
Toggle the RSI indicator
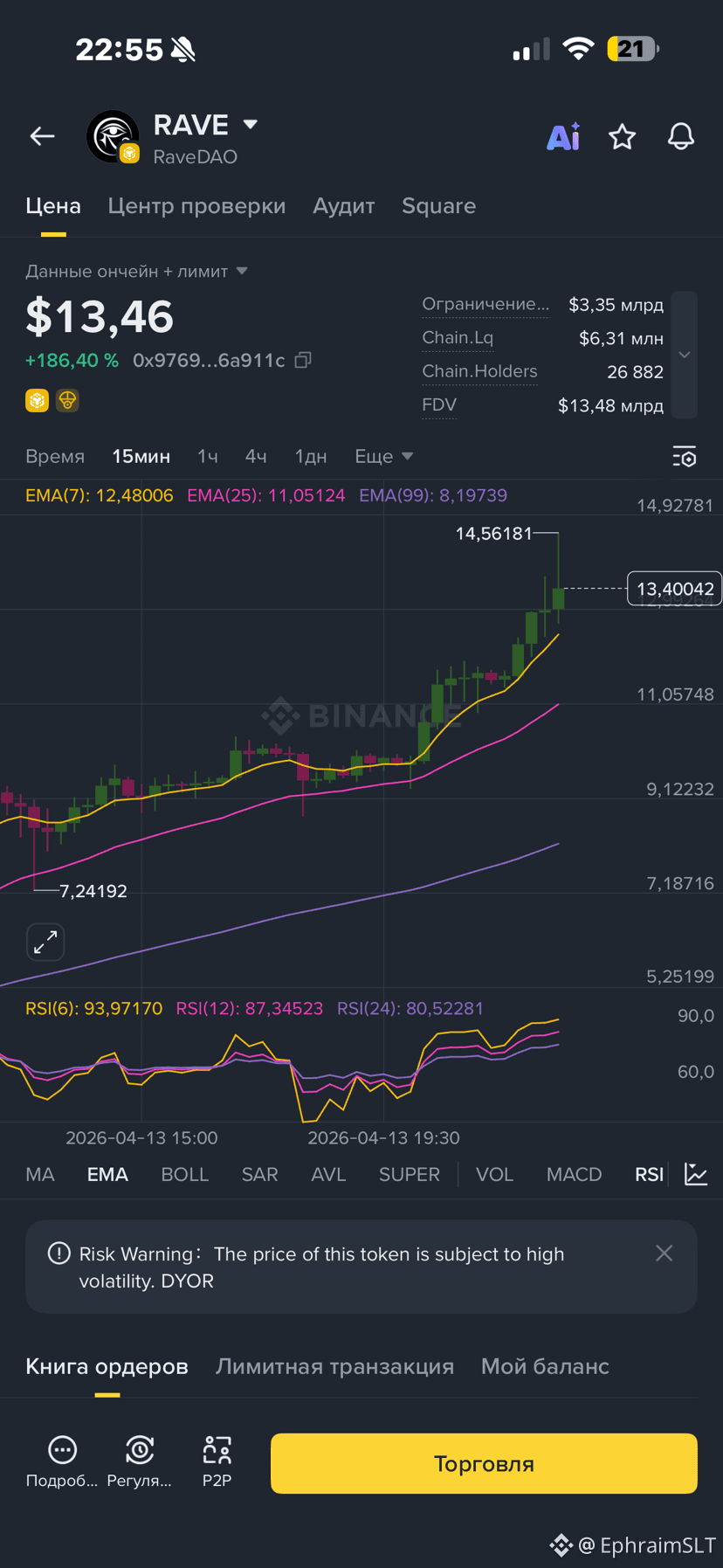[649, 1174]
